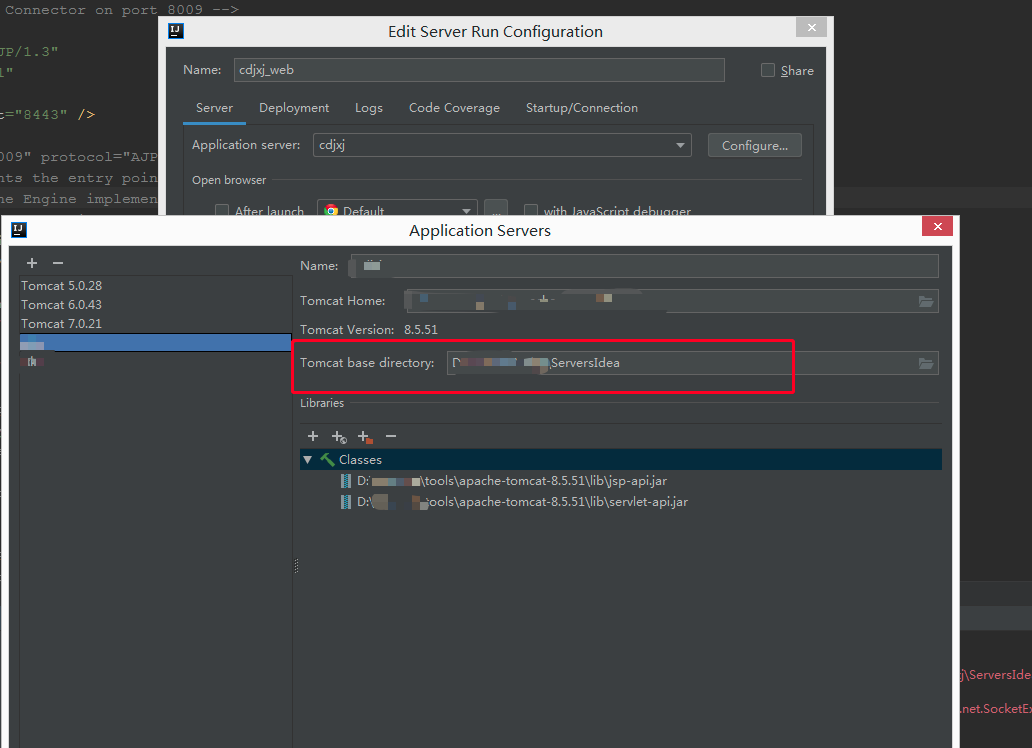
Task: Browse for Tomcat base directory folder
Action: click(926, 363)
